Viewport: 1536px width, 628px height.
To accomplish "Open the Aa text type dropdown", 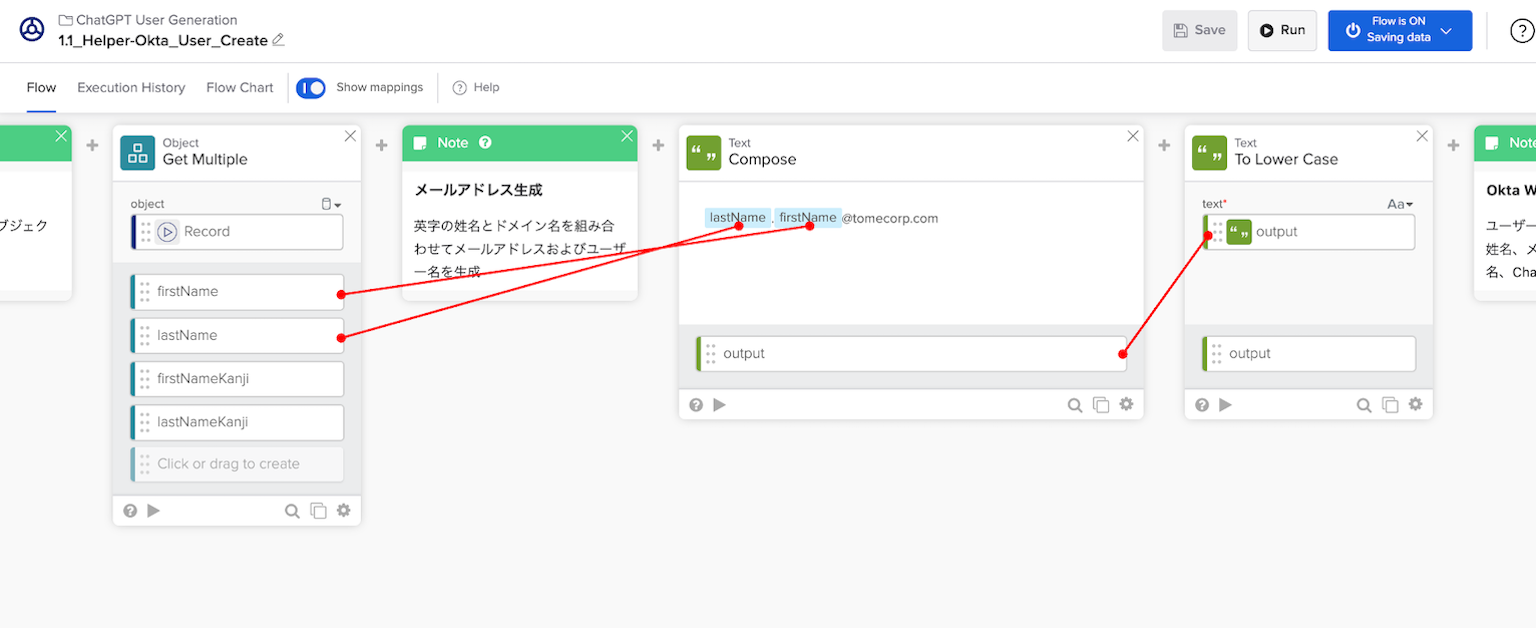I will coord(1400,204).
